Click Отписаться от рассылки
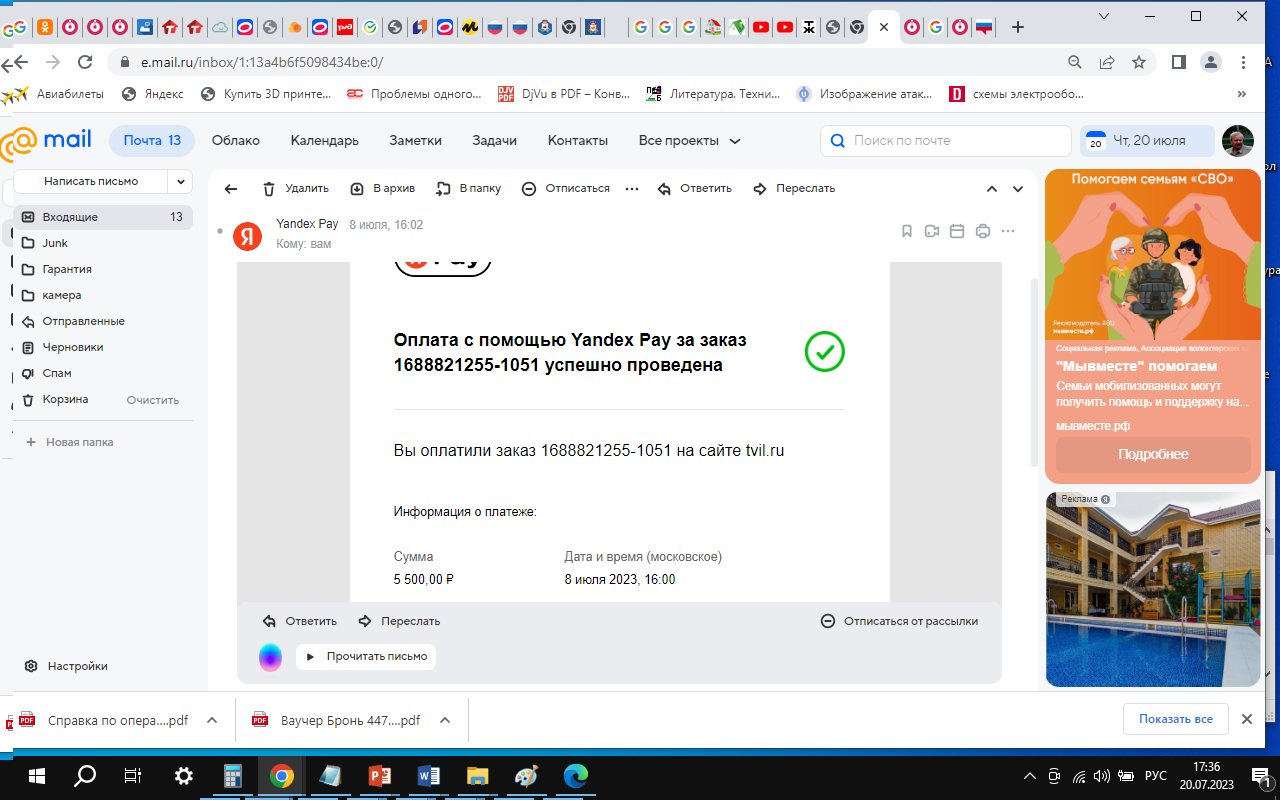 point(899,621)
